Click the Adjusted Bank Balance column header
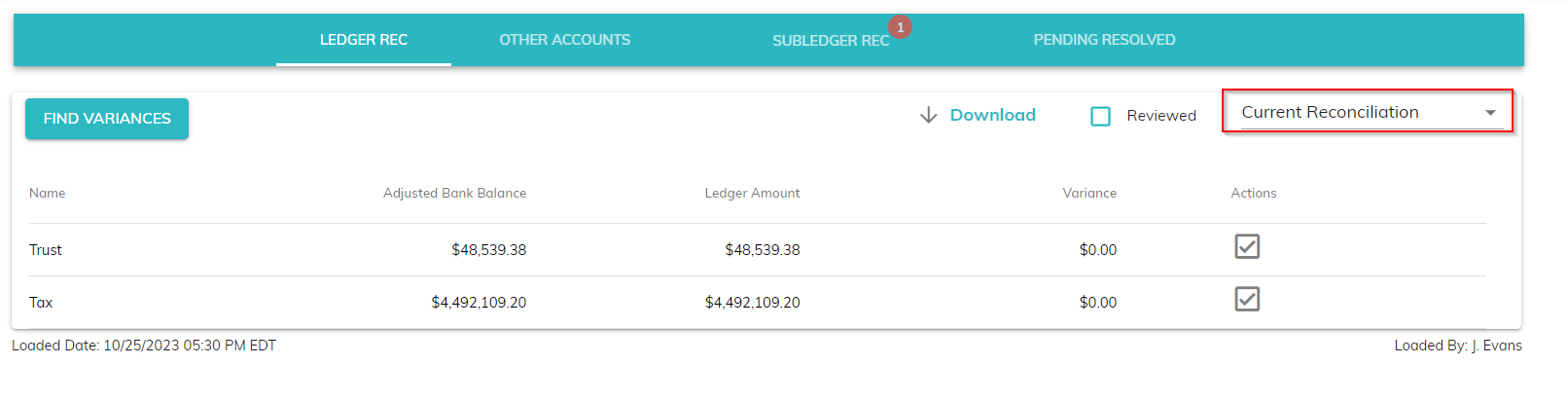The height and width of the screenshot is (401, 1568). (454, 194)
